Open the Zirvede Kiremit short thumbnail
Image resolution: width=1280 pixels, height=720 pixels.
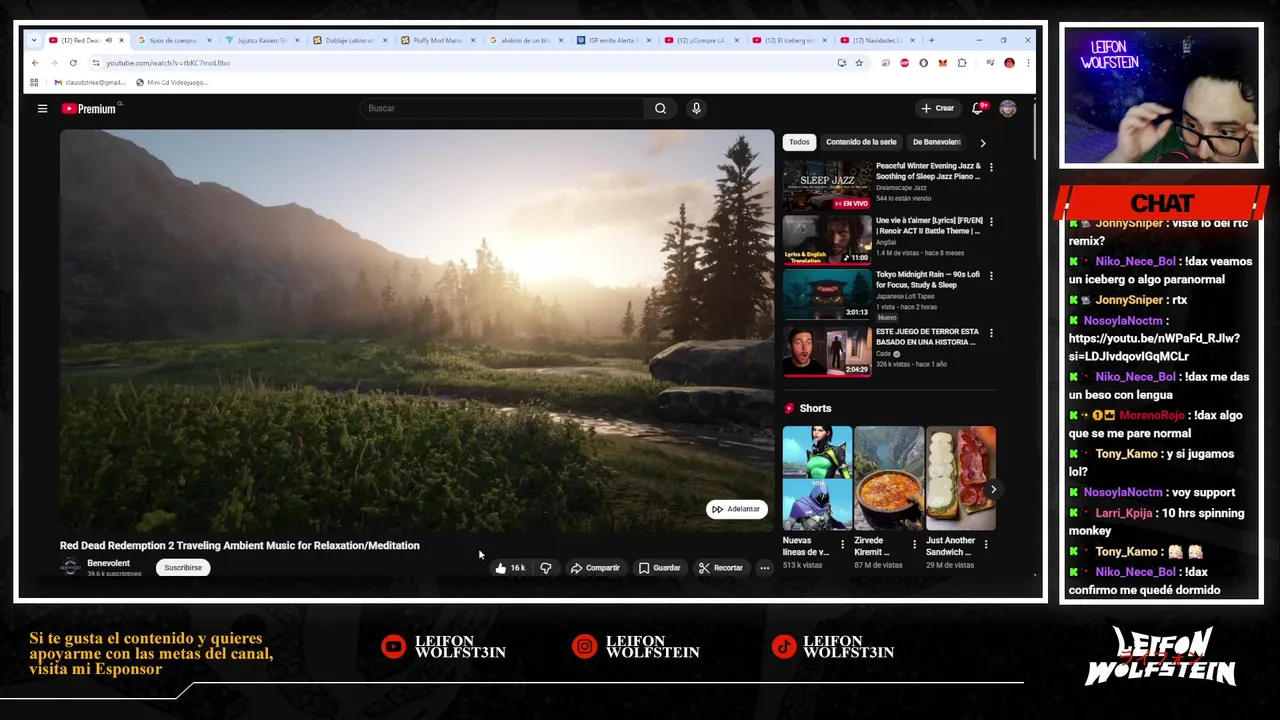[889, 478]
